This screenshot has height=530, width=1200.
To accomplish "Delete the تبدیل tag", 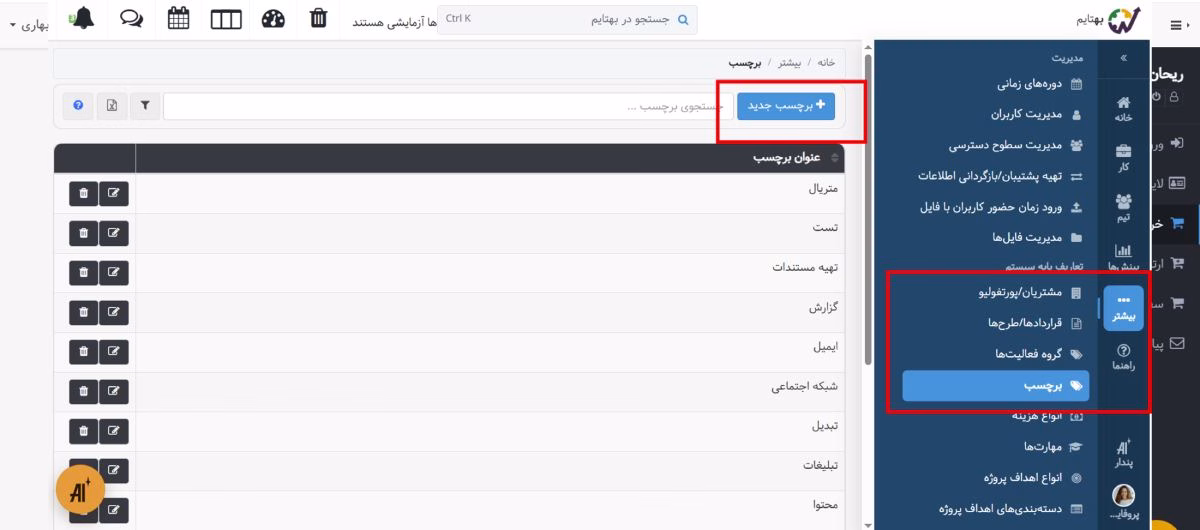I will click(x=83, y=431).
